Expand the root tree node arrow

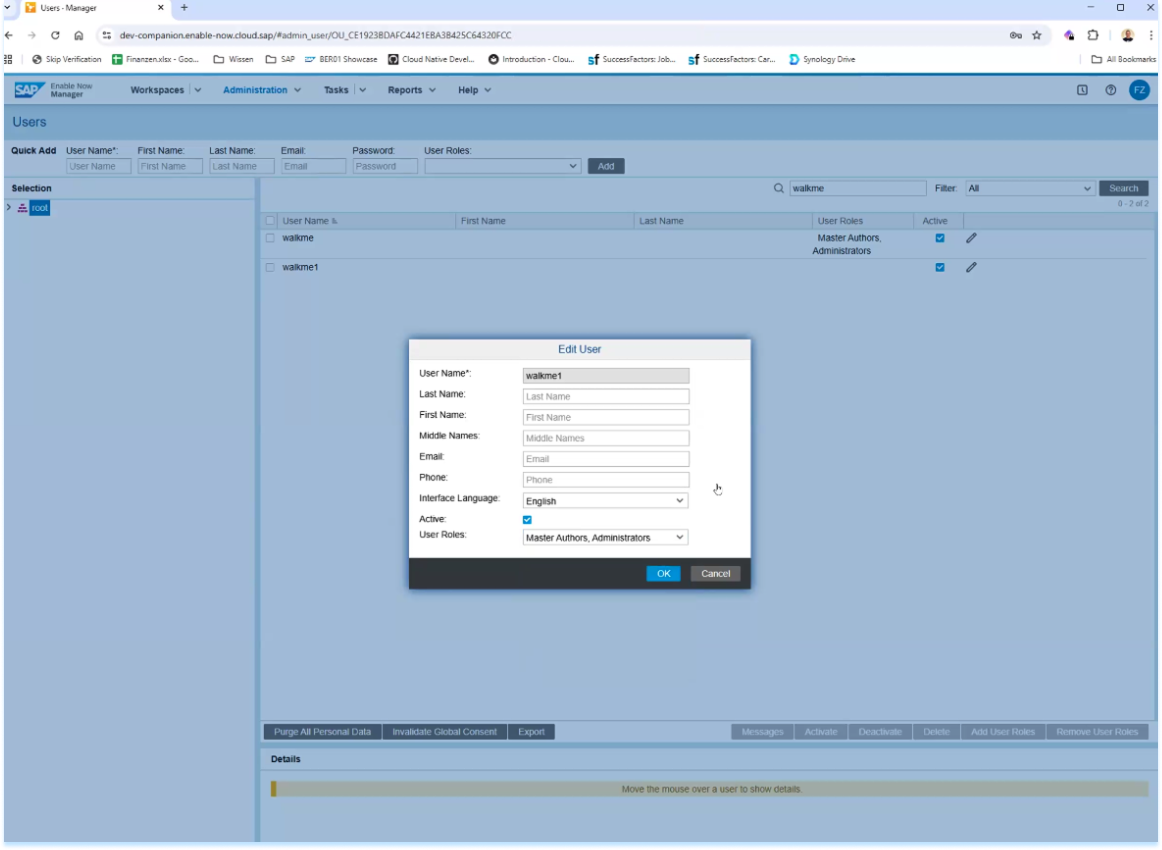[9, 208]
